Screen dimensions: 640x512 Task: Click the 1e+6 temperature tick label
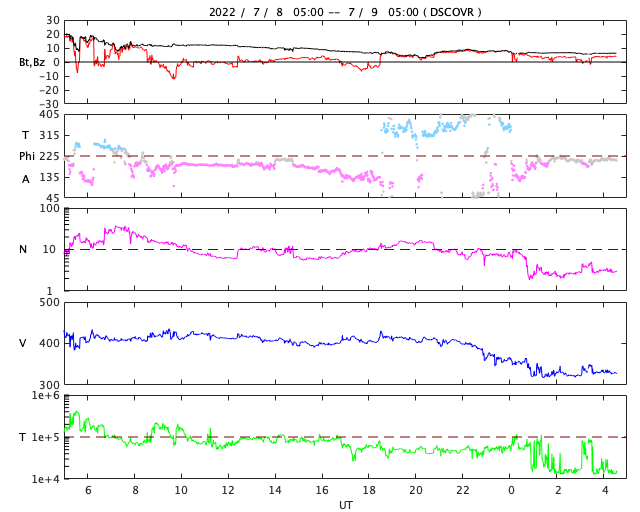tap(46, 395)
